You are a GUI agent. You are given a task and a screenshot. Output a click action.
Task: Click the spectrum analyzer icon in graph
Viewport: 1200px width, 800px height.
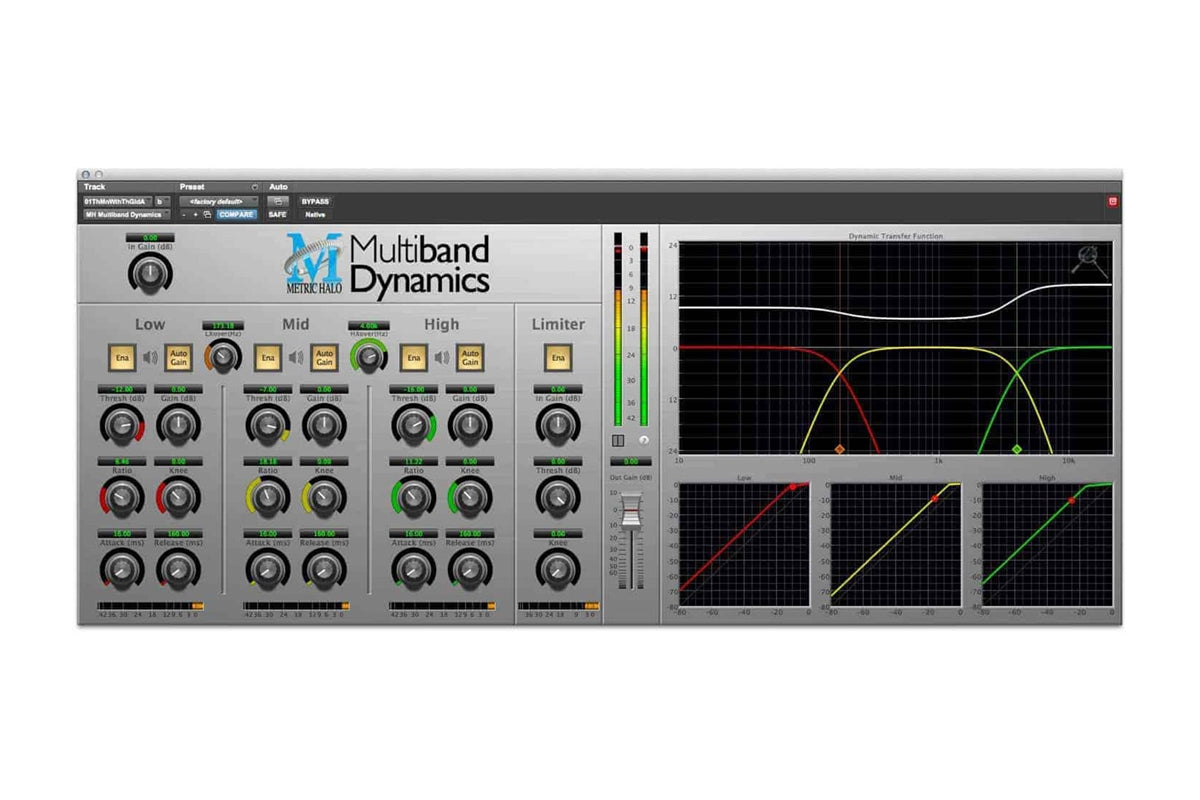tap(1089, 261)
